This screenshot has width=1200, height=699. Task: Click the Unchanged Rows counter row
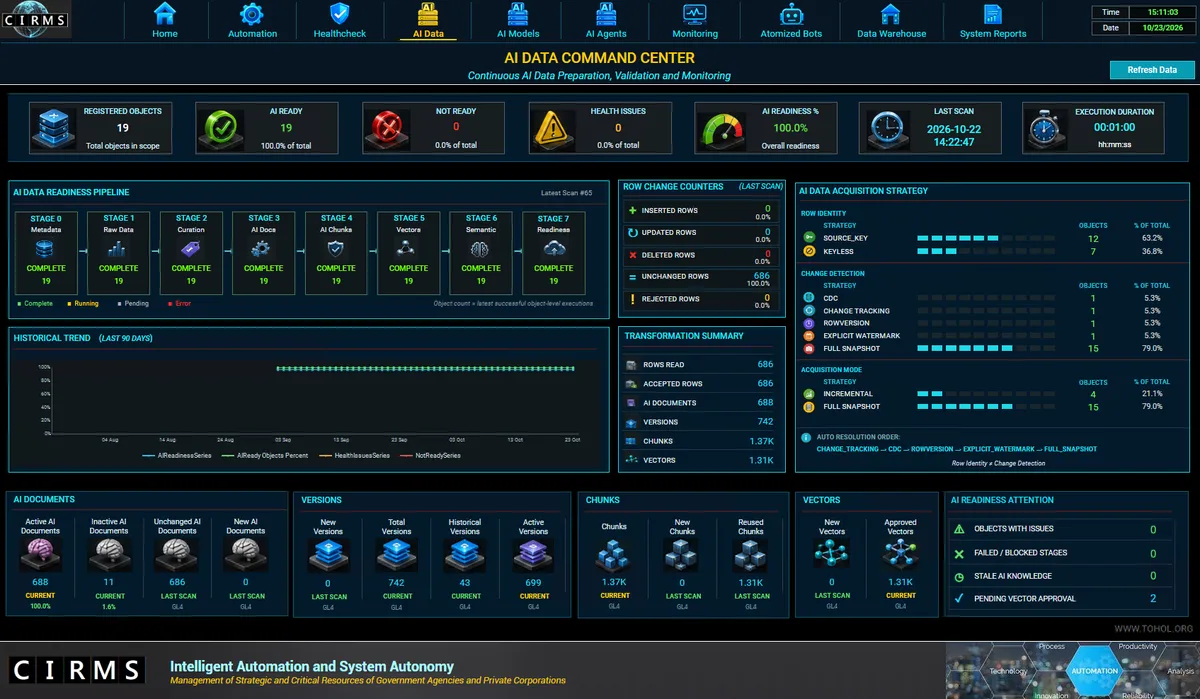pyautogui.click(x=701, y=277)
